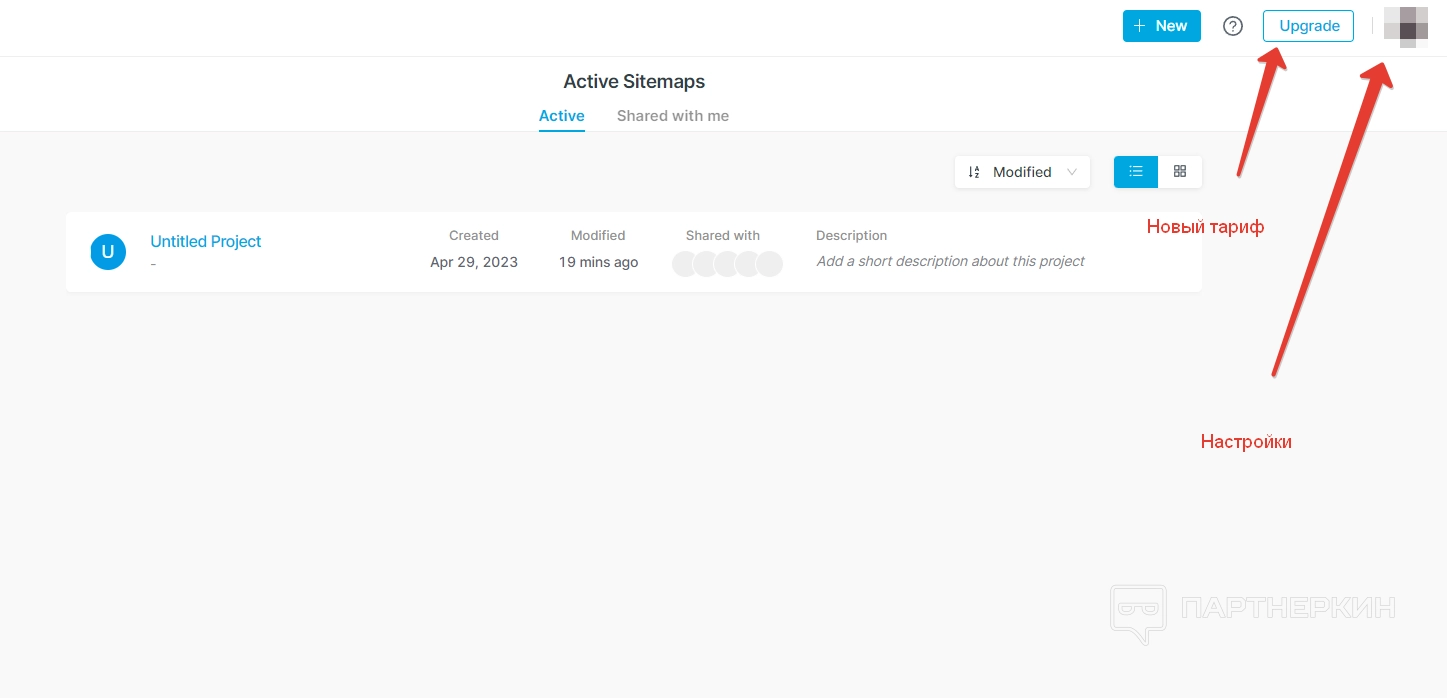This screenshot has width=1447, height=698.
Task: Expand the Modified sort dropdown chevron
Action: [1072, 172]
